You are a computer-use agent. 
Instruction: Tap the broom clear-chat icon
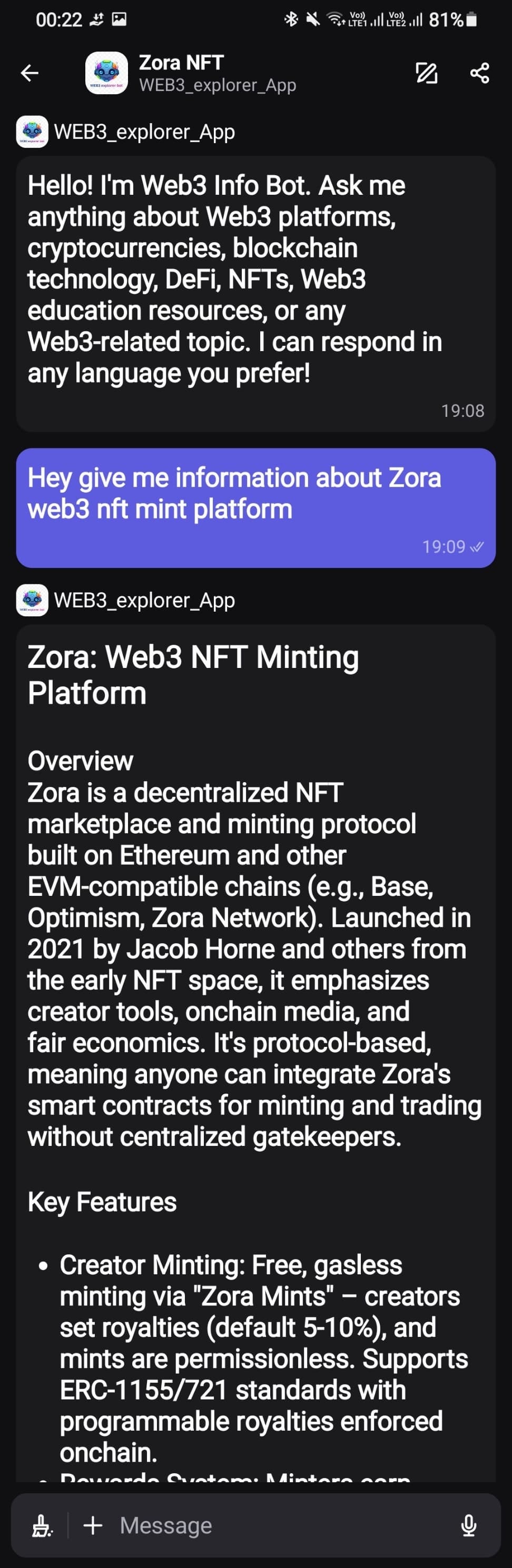pyautogui.click(x=42, y=1525)
